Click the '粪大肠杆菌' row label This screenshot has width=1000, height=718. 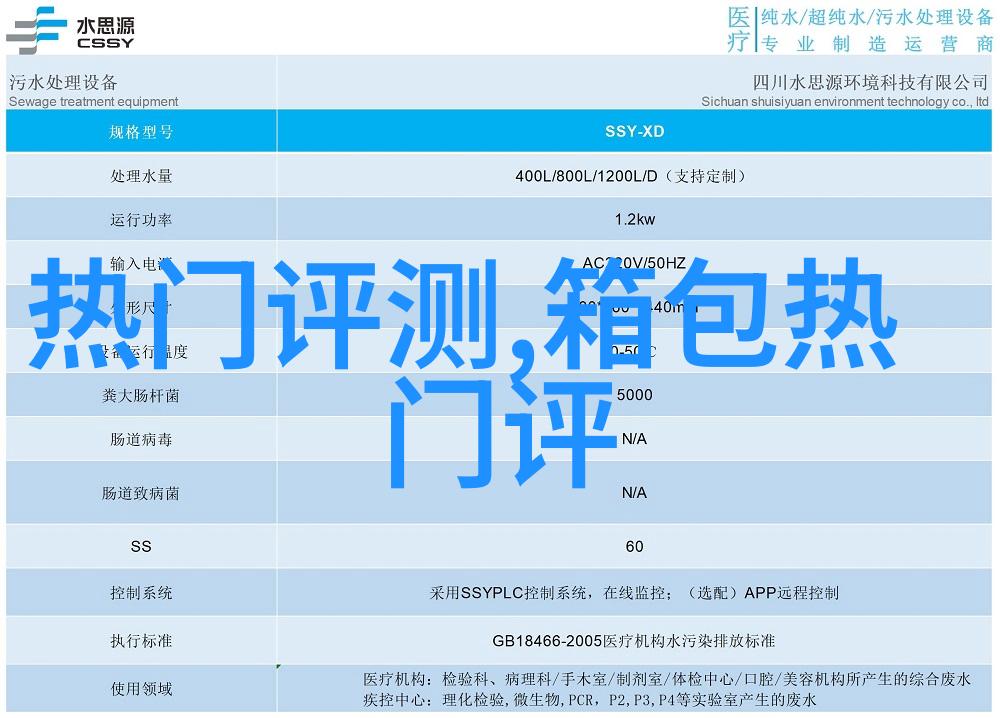tap(141, 396)
